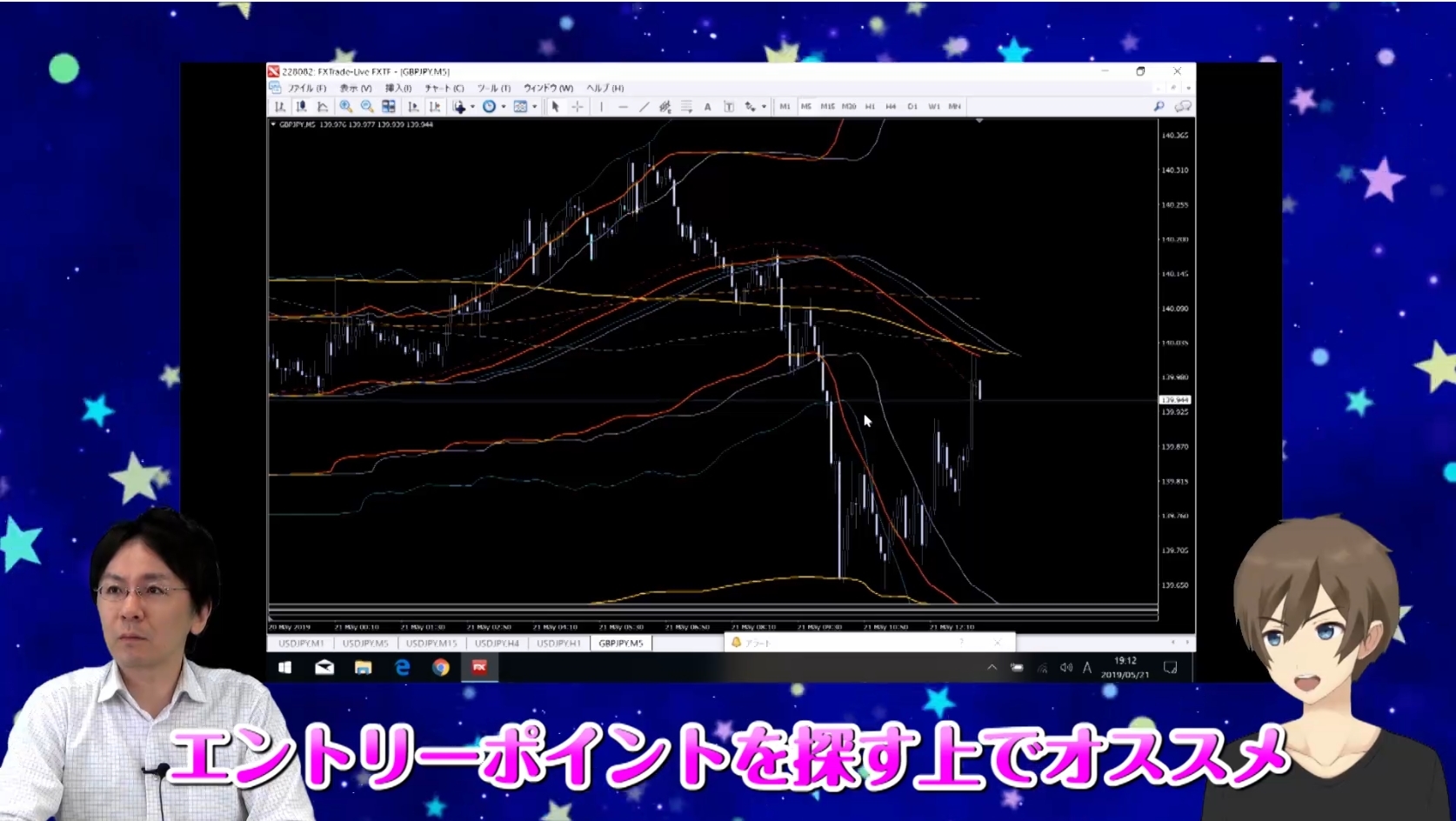Tile chart windows icon
Viewport: 1456px width, 821px height.
(389, 106)
